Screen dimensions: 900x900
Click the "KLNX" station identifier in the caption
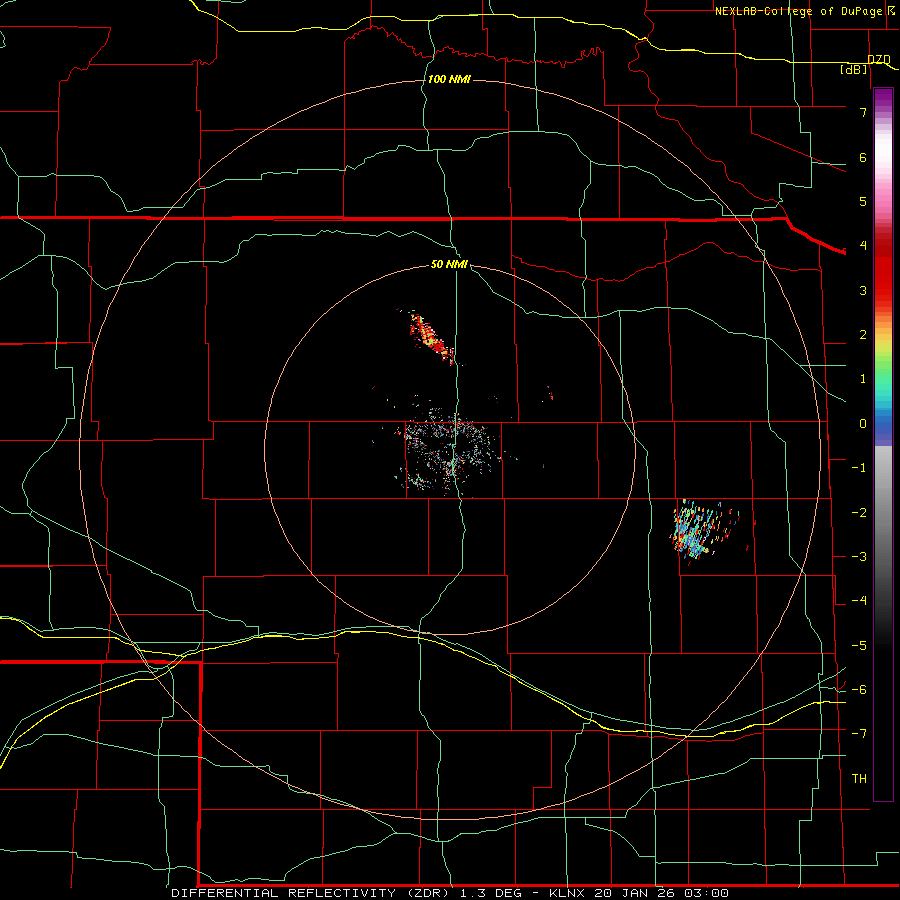pyautogui.click(x=567, y=893)
